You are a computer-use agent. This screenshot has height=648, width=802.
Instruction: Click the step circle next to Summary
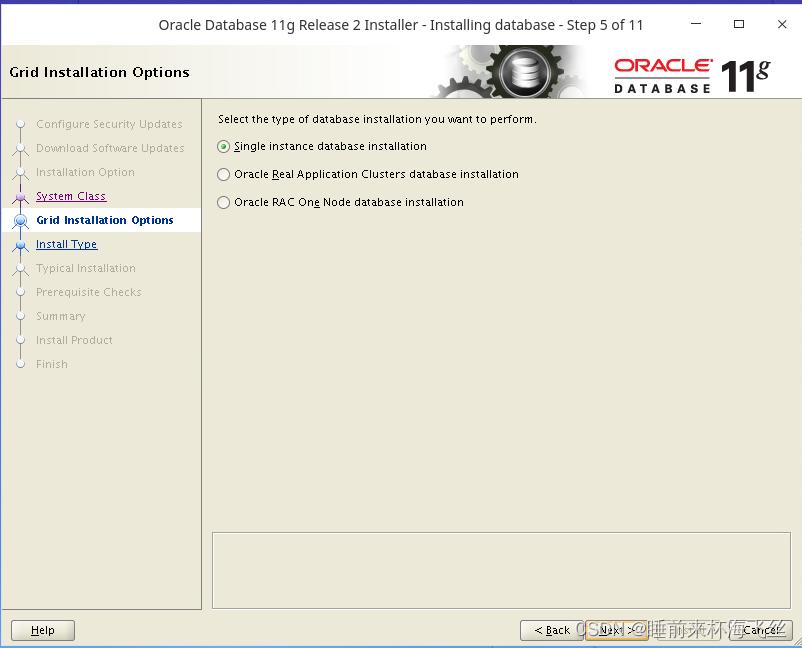click(x=20, y=316)
